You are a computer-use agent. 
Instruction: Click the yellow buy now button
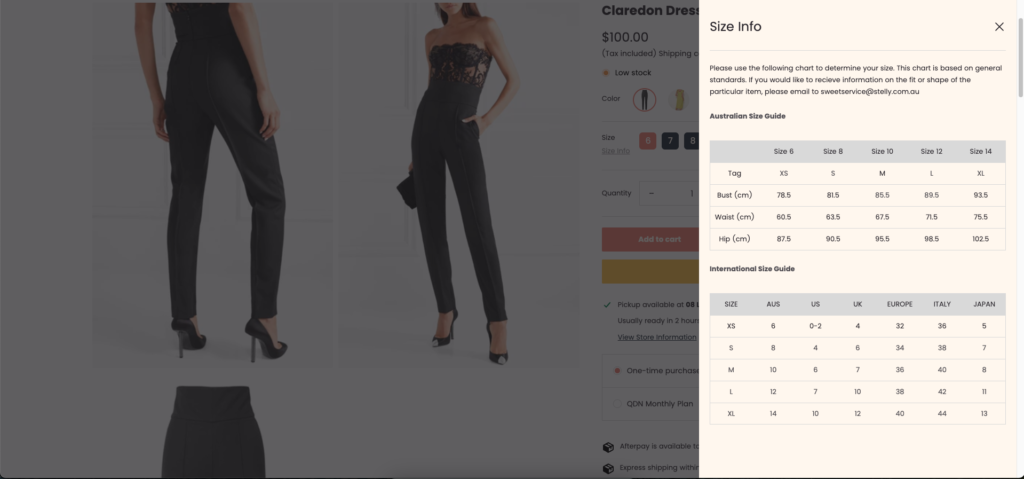[x=650, y=271]
